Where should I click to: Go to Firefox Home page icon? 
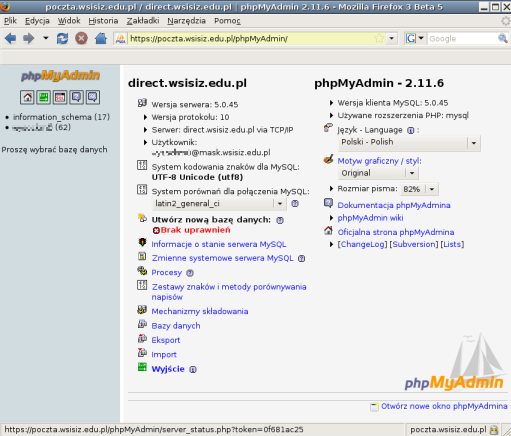click(x=101, y=38)
